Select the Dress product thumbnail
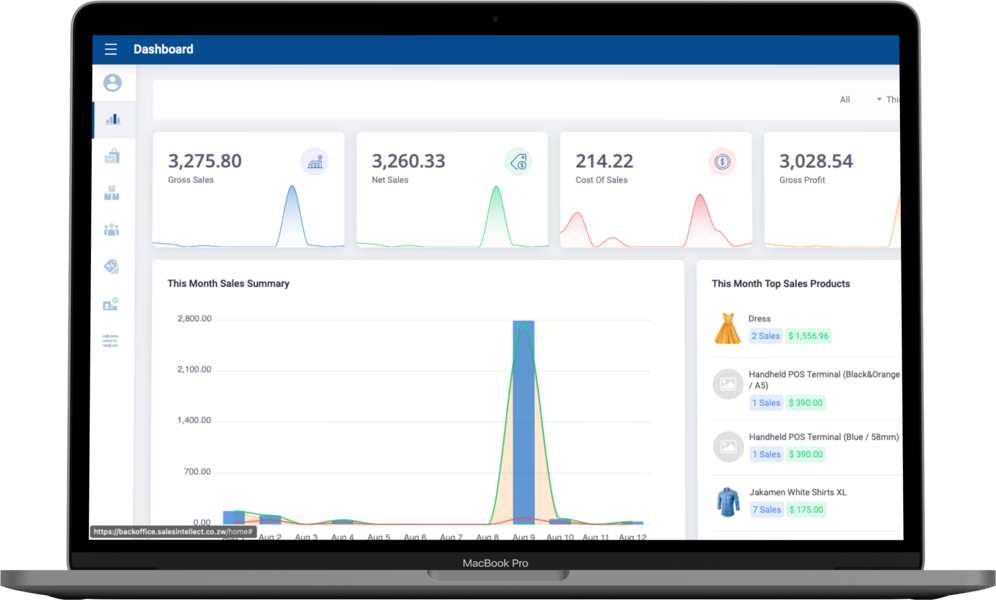 coord(728,328)
